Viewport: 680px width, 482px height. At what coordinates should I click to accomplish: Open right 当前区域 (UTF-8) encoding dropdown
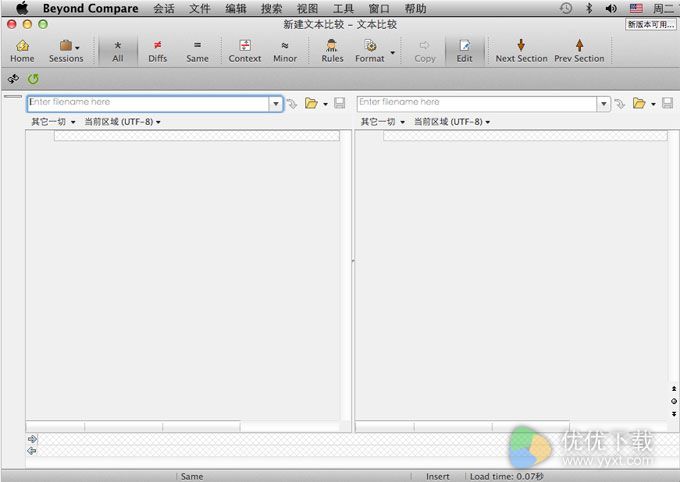click(x=452, y=122)
